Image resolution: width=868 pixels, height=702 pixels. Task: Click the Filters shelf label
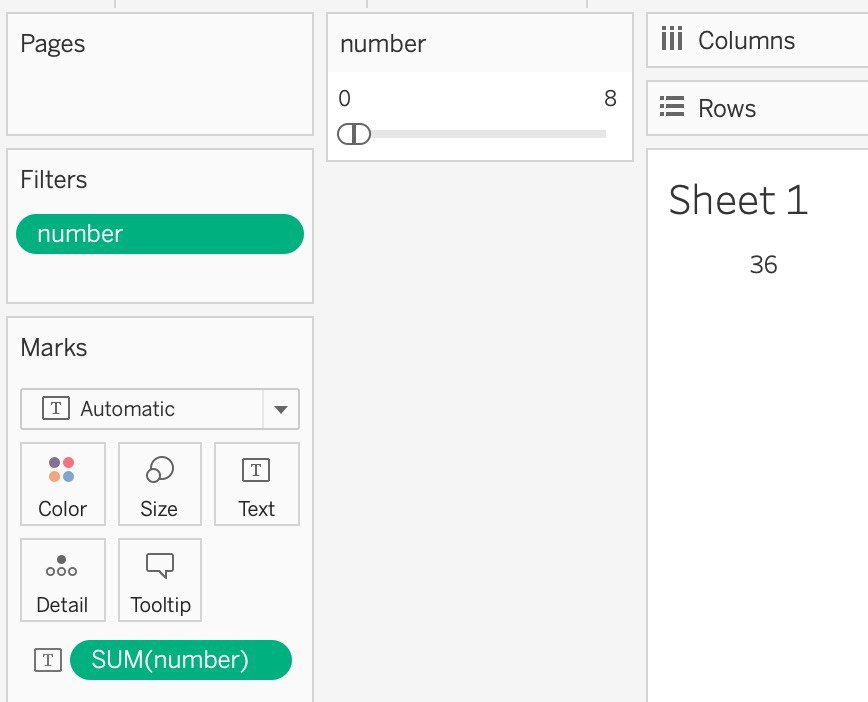click(54, 180)
